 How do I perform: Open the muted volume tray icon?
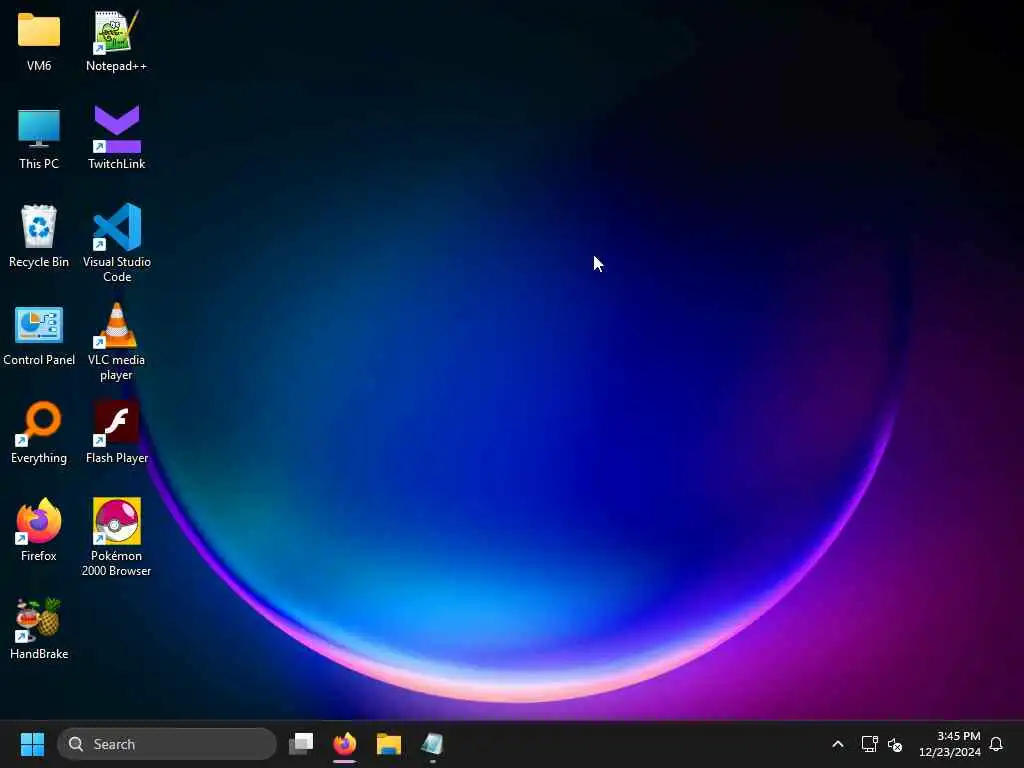pyautogui.click(x=895, y=744)
